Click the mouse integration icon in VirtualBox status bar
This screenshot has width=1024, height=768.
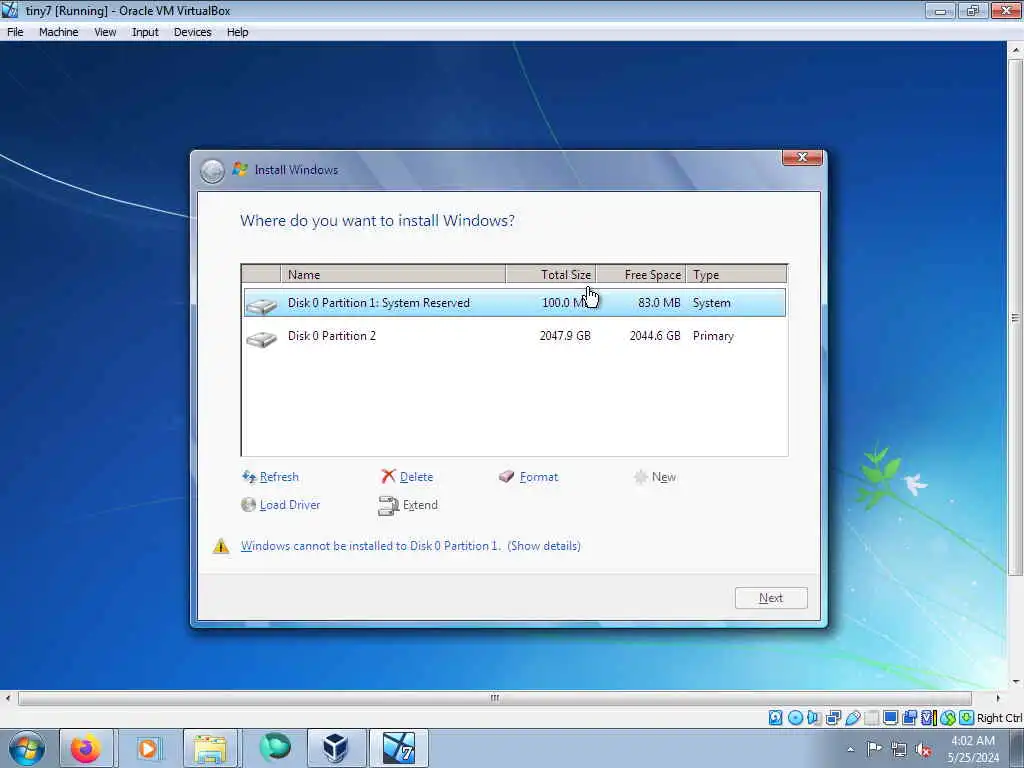pos(948,718)
